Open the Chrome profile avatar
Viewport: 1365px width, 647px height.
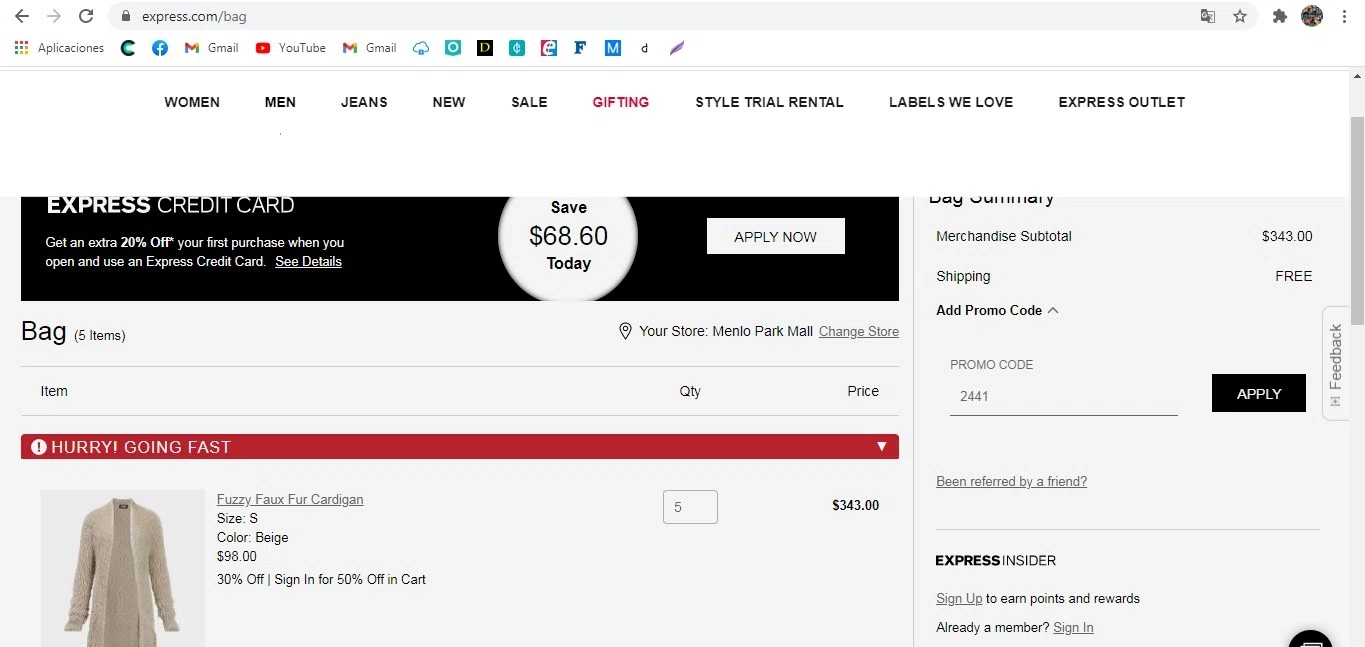point(1312,16)
